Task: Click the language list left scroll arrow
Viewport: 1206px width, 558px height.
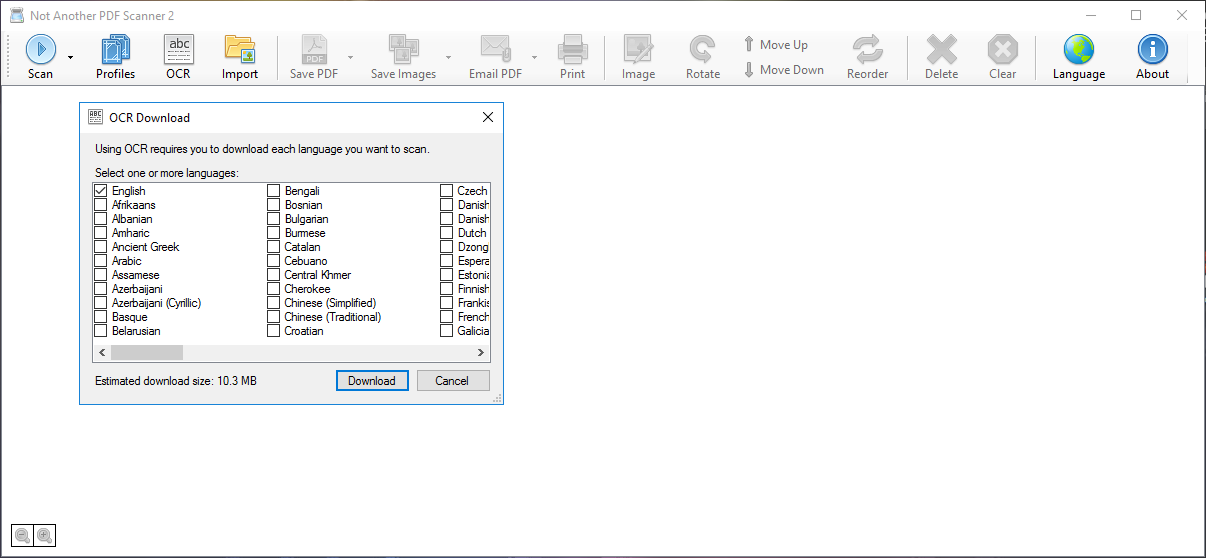Action: (102, 352)
